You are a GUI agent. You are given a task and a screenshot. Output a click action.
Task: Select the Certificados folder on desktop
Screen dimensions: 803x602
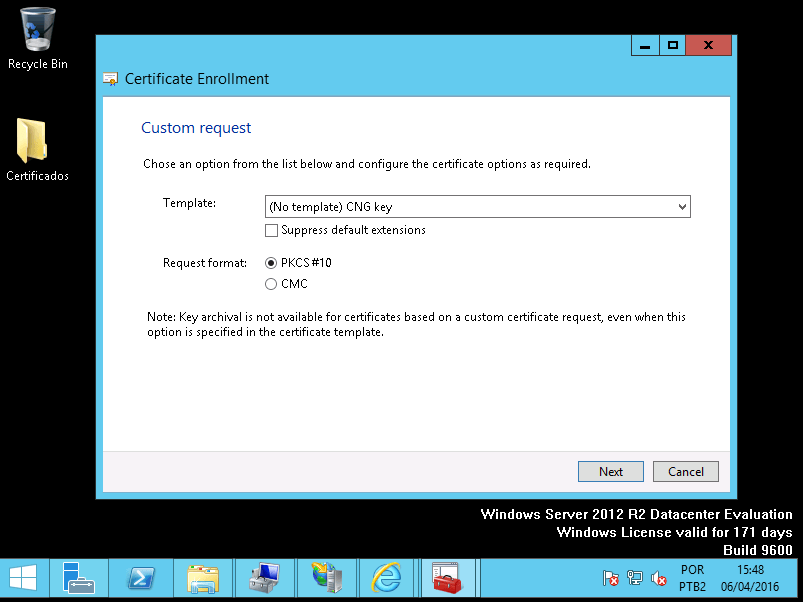point(37,149)
